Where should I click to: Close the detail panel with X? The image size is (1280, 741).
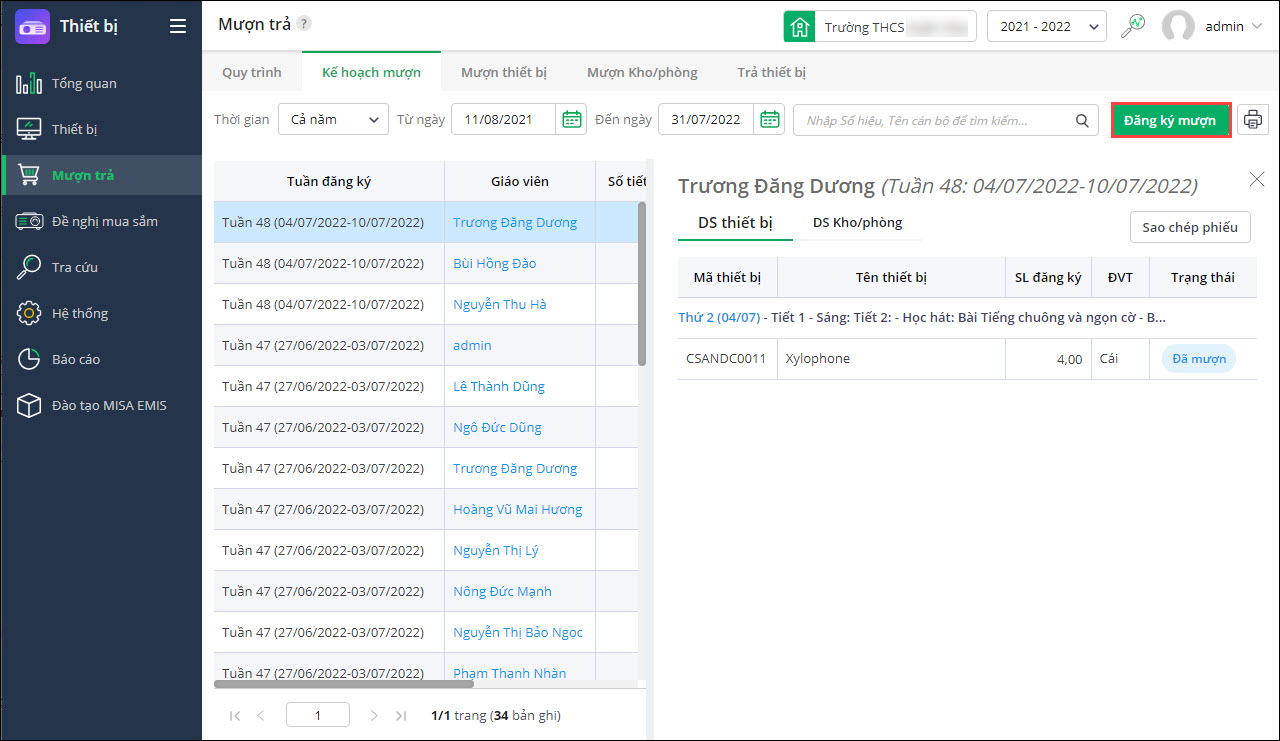pyautogui.click(x=1257, y=179)
